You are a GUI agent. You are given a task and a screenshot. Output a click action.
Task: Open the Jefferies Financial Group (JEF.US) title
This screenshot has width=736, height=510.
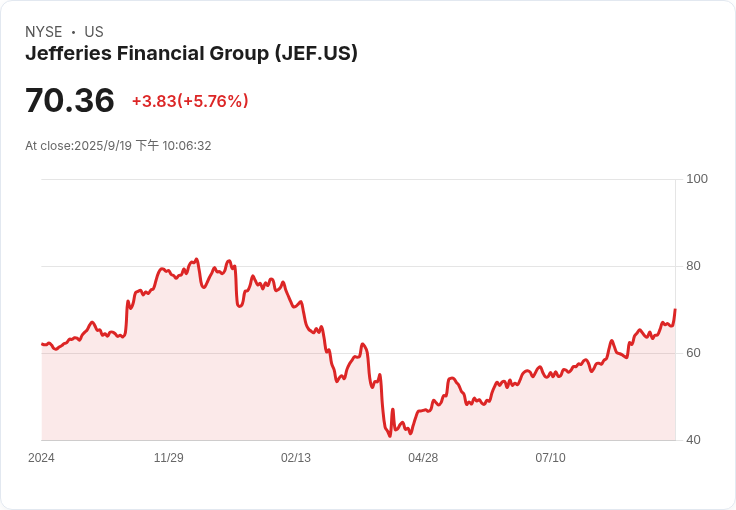tap(191, 54)
